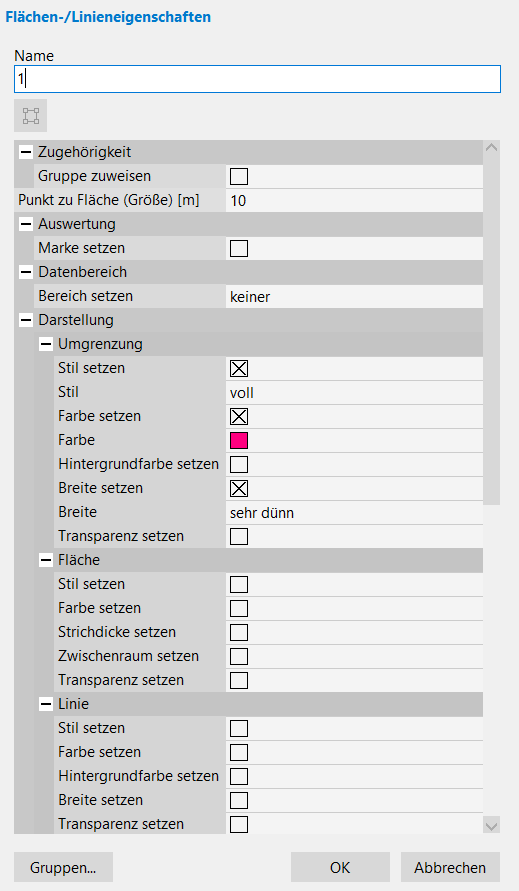The width and height of the screenshot is (519, 891).
Task: Click the Gruppen... button
Action: [x=63, y=867]
